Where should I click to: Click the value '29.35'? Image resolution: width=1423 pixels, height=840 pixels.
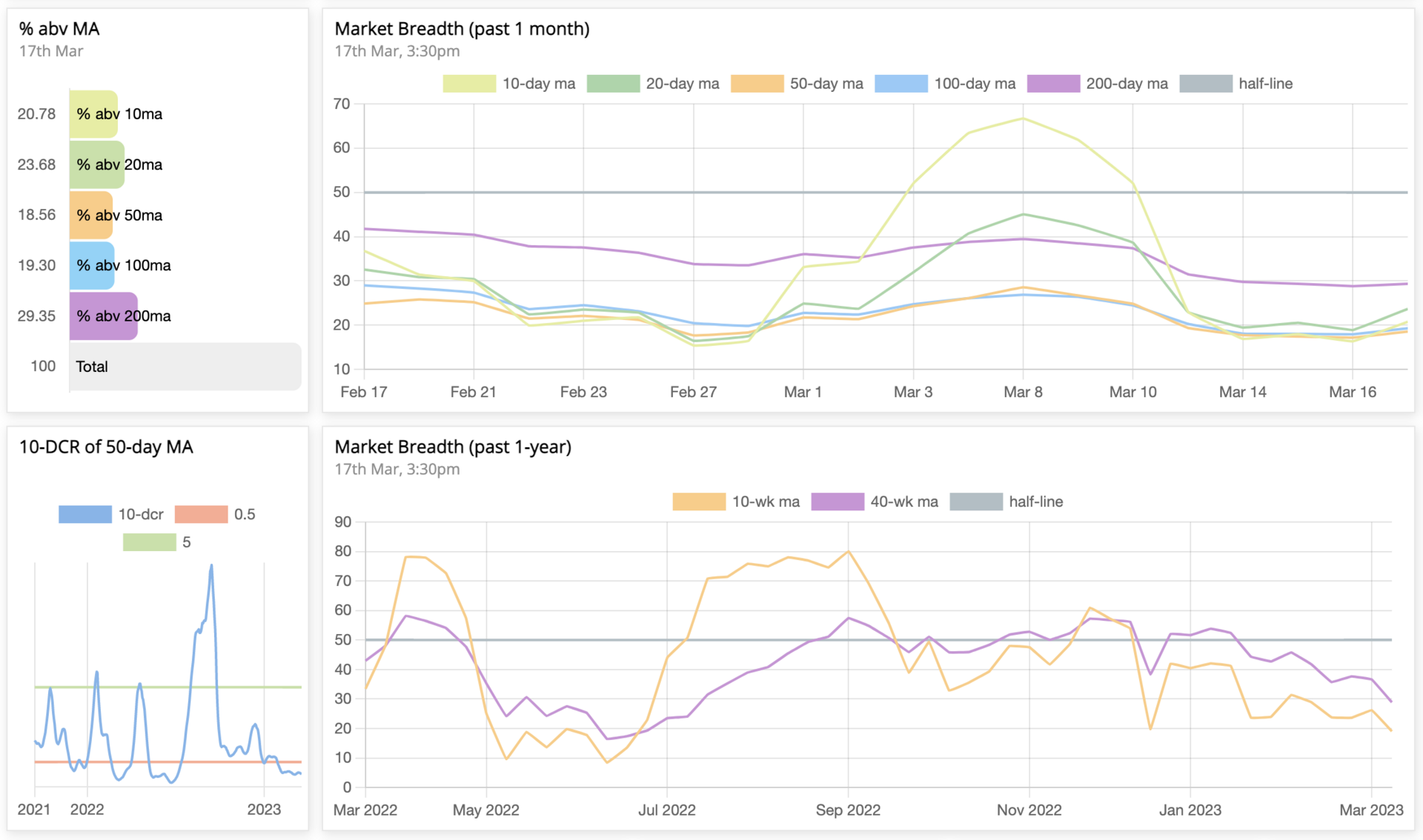[x=37, y=316]
